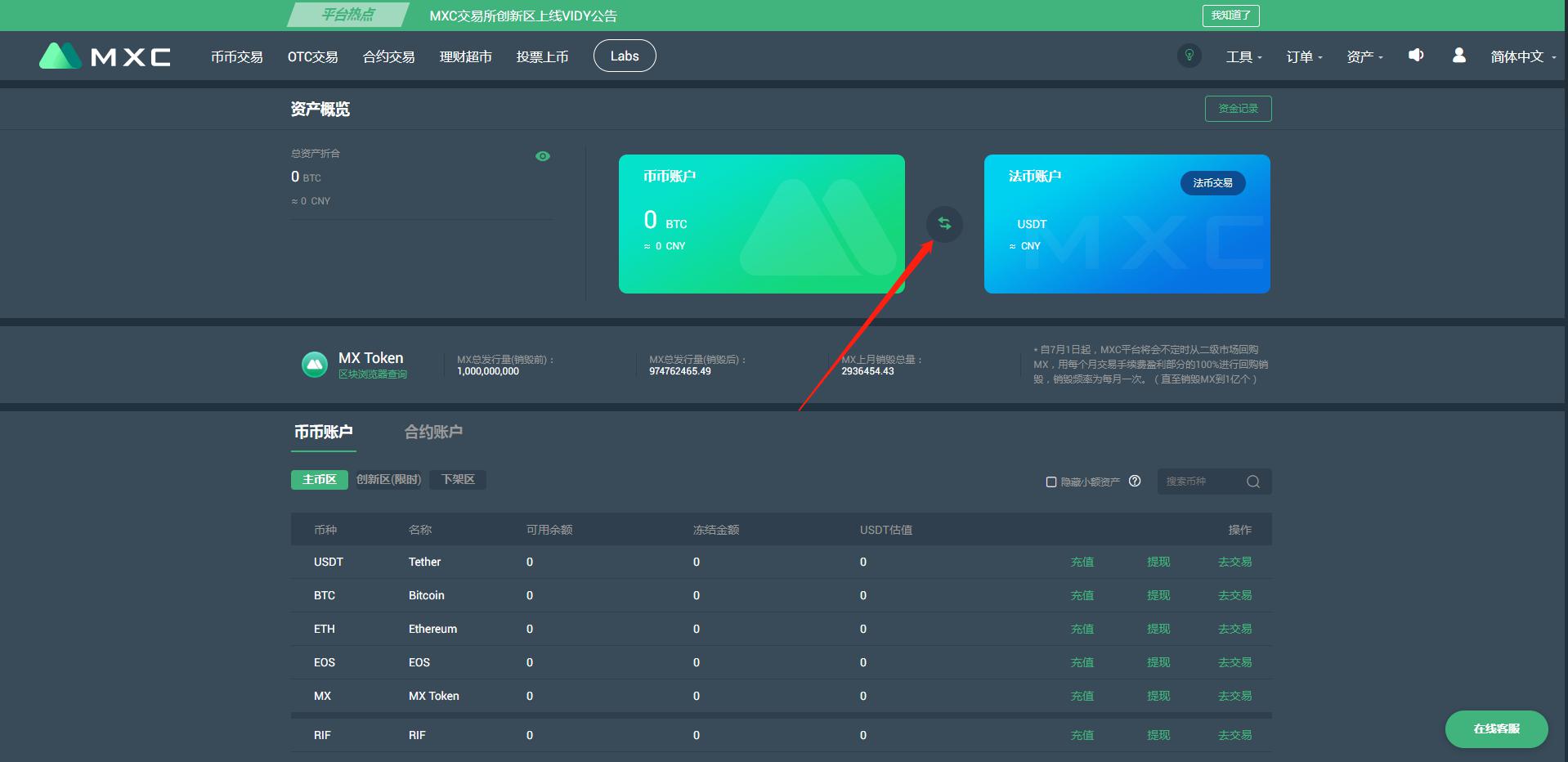Click the Bitcoin name cell
This screenshot has height=762, width=1568.
(427, 595)
